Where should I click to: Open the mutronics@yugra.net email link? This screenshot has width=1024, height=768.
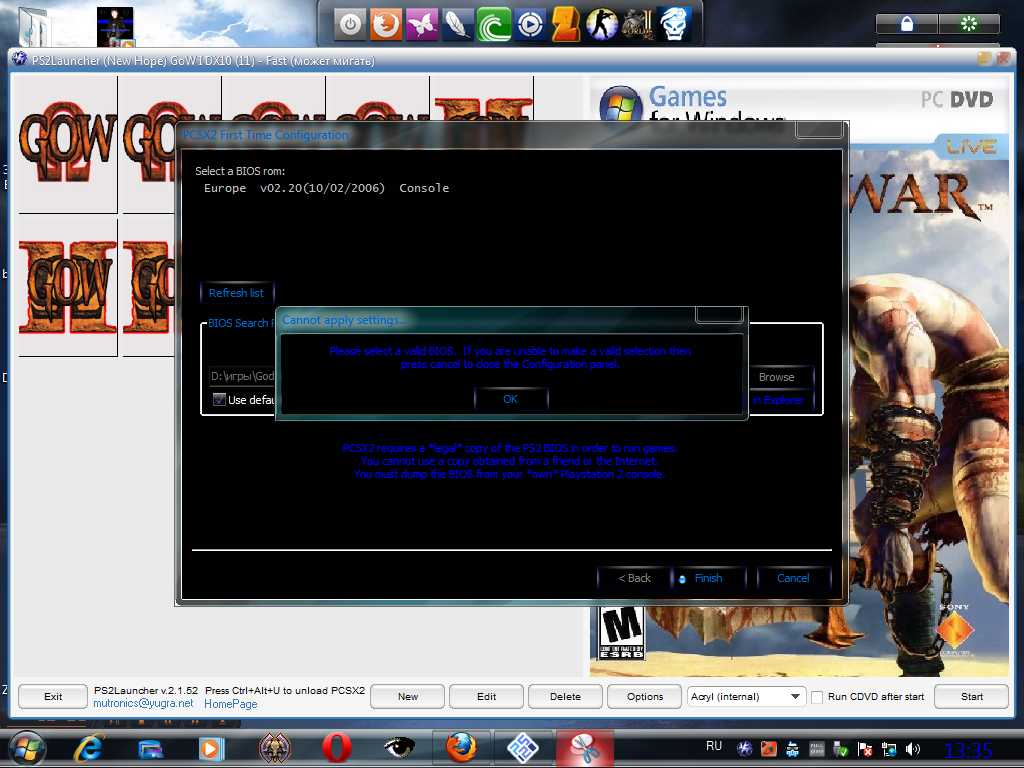(x=143, y=703)
